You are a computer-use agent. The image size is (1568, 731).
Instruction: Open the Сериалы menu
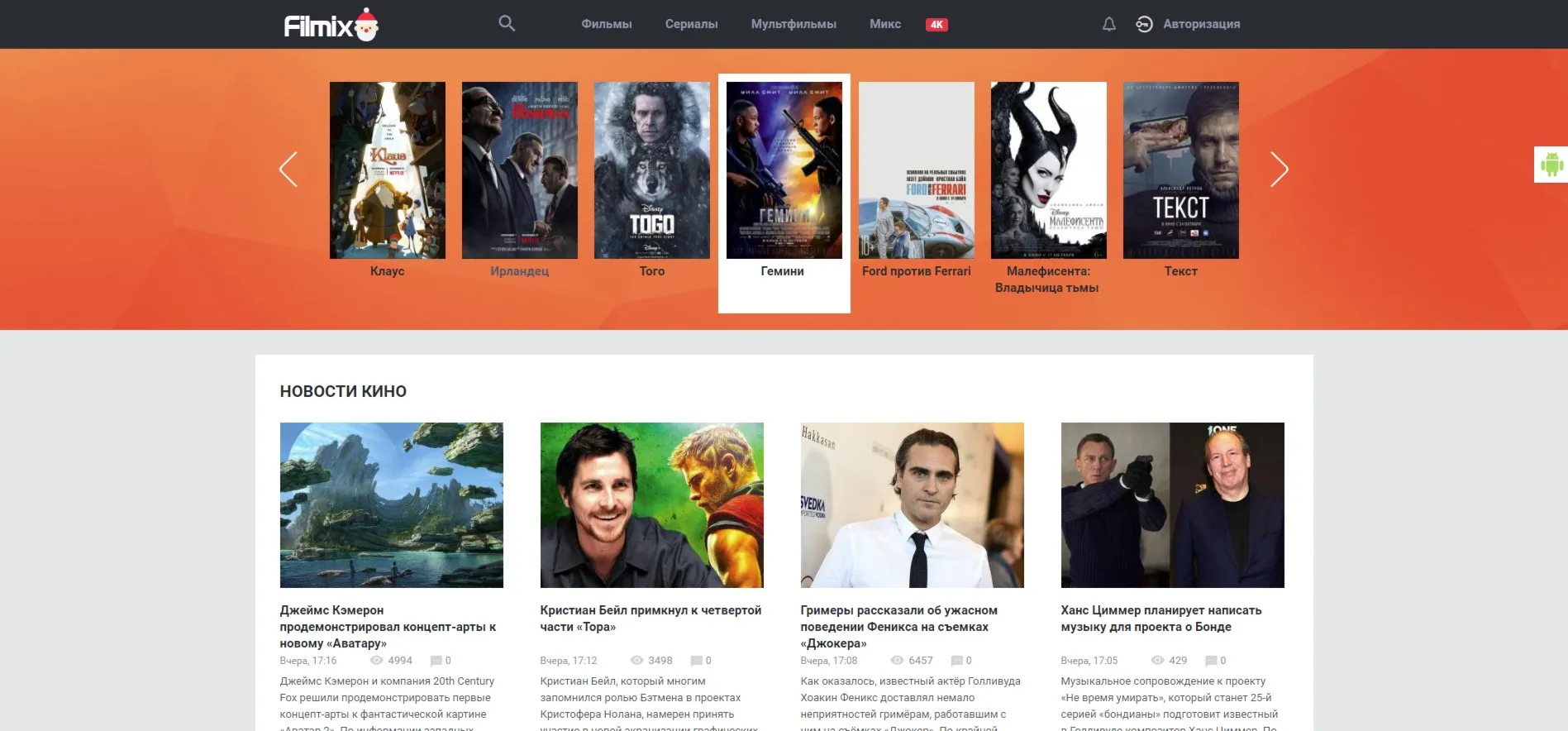click(691, 24)
